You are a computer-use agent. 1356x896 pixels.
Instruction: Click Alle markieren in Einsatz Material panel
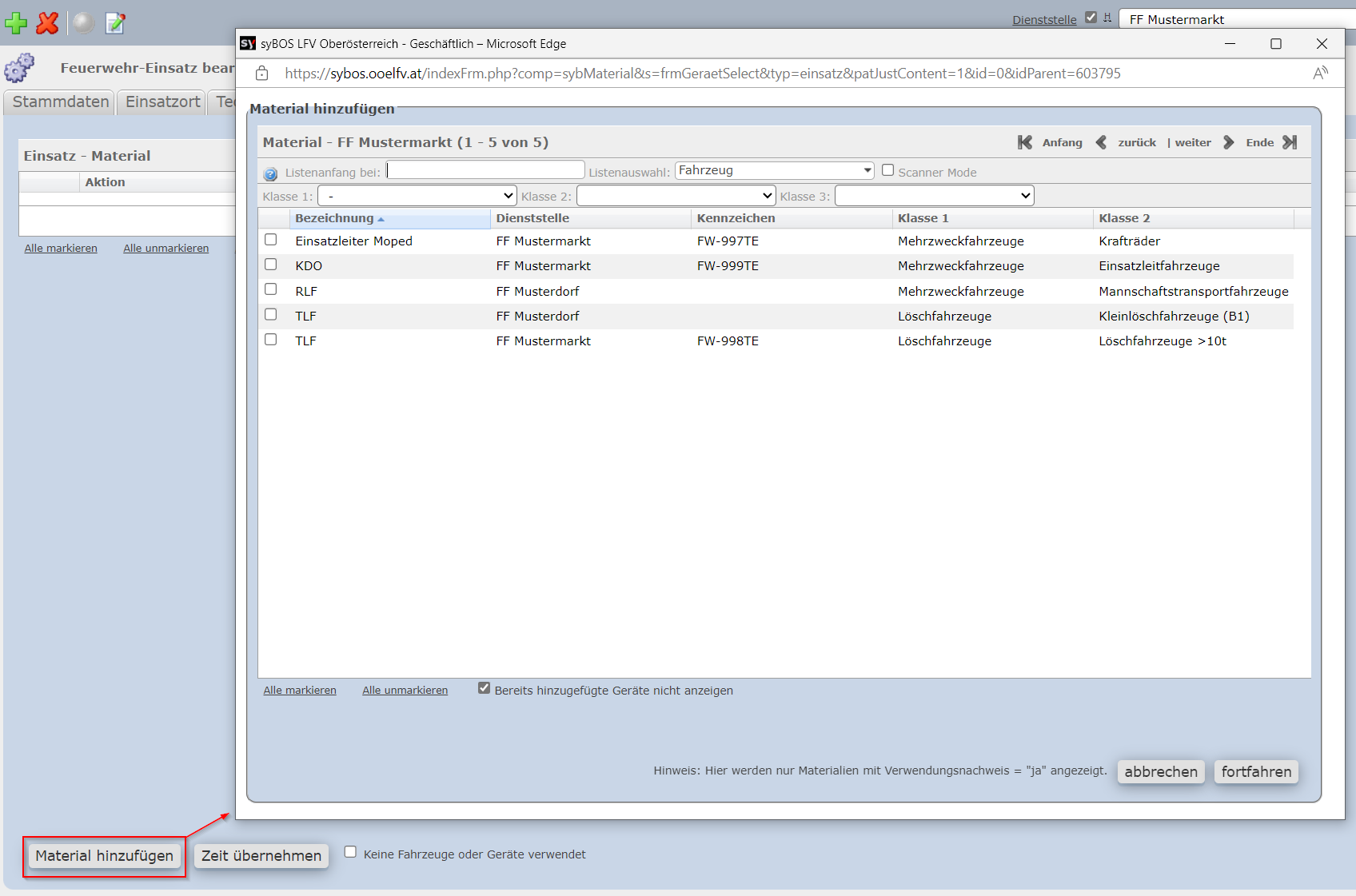click(x=61, y=249)
